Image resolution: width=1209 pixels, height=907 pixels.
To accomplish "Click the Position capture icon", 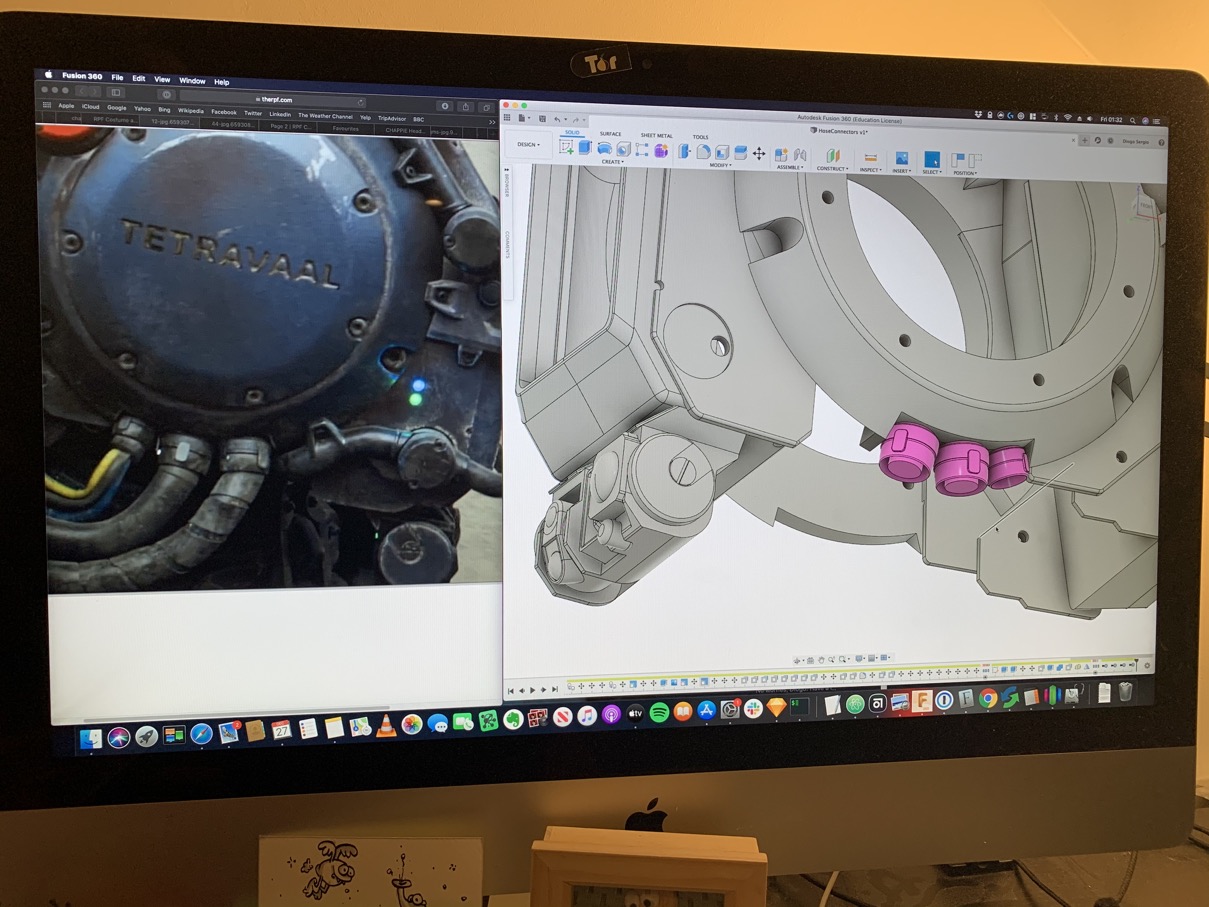I will pyautogui.click(x=958, y=160).
